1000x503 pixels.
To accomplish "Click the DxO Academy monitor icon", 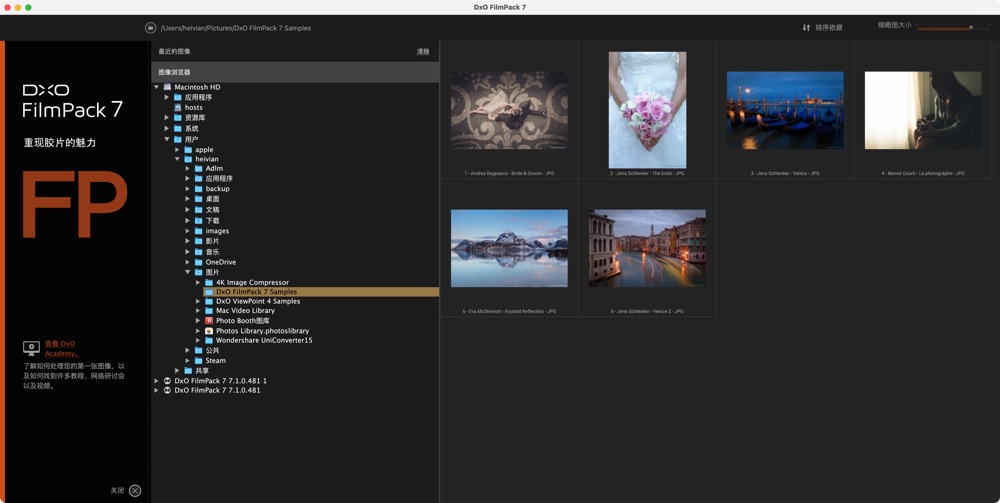I will [31, 347].
